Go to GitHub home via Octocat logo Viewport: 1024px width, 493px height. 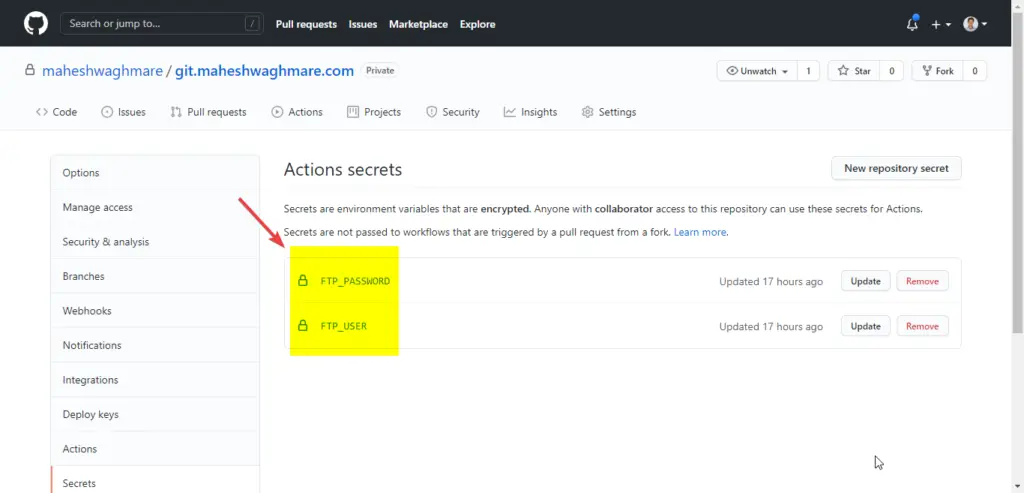pos(36,24)
